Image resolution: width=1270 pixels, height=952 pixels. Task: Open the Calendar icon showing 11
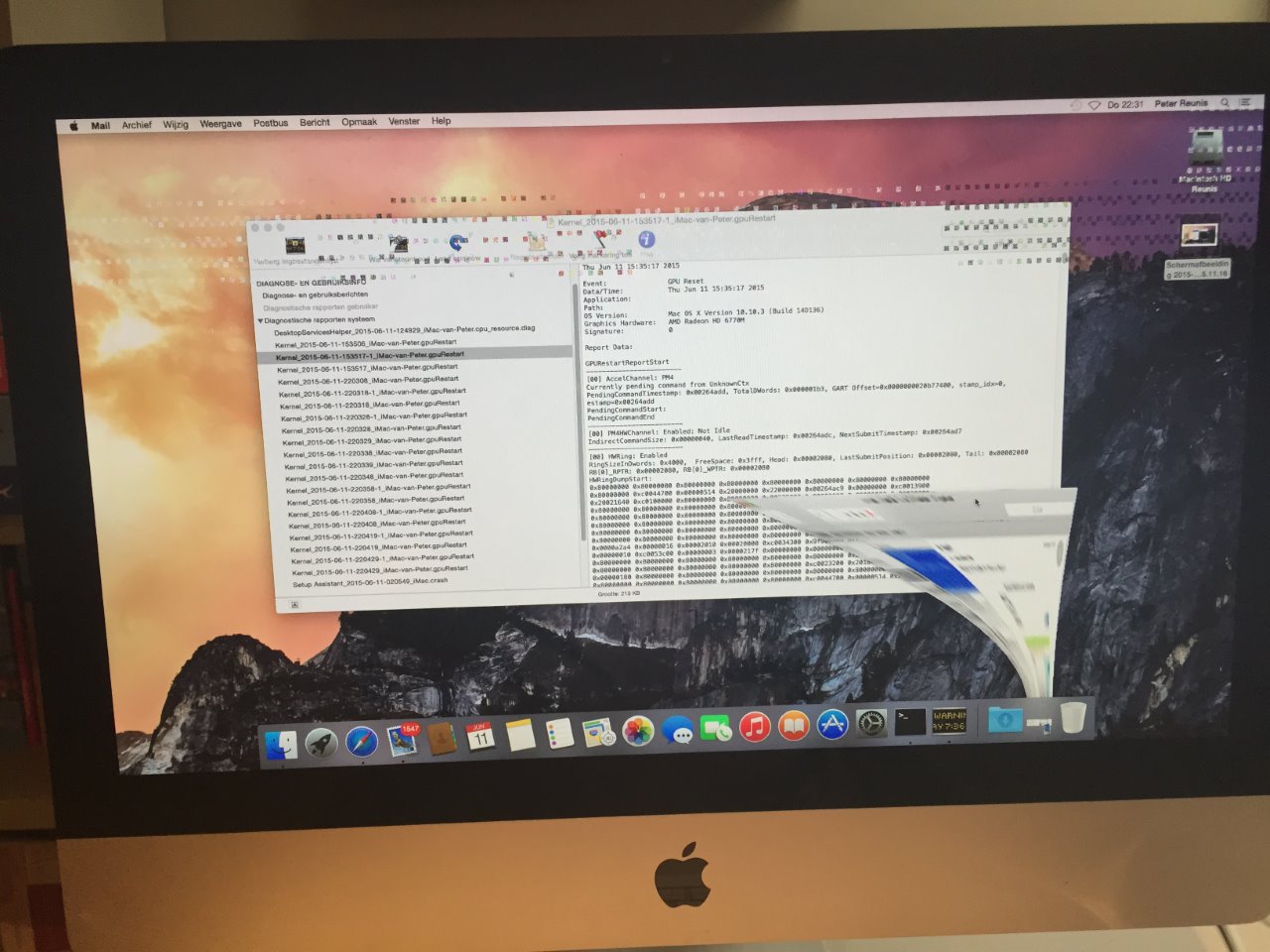(481, 738)
